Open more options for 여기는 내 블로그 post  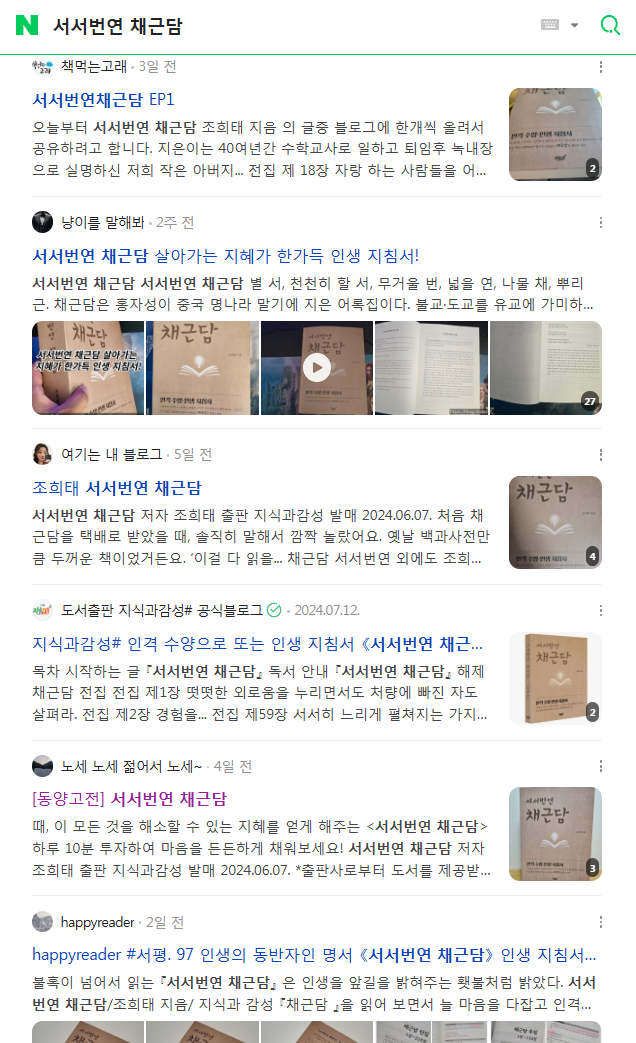click(x=601, y=455)
